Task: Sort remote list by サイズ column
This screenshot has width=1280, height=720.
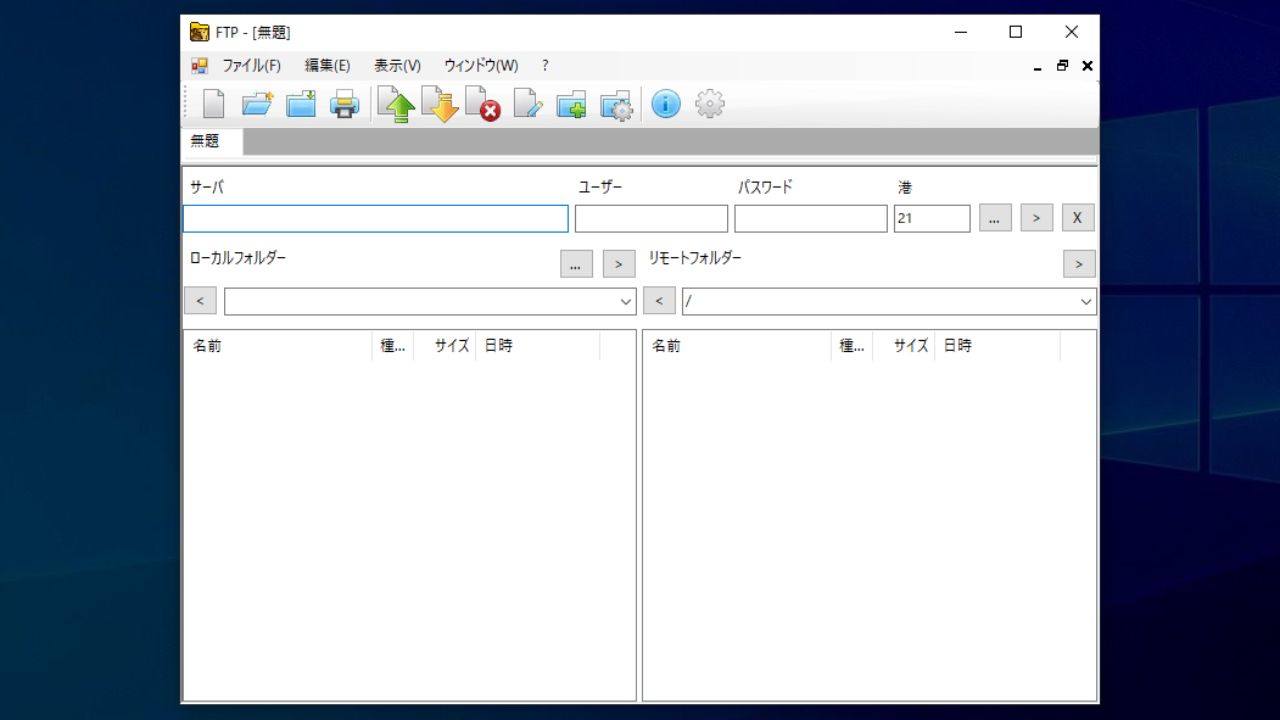Action: click(904, 346)
